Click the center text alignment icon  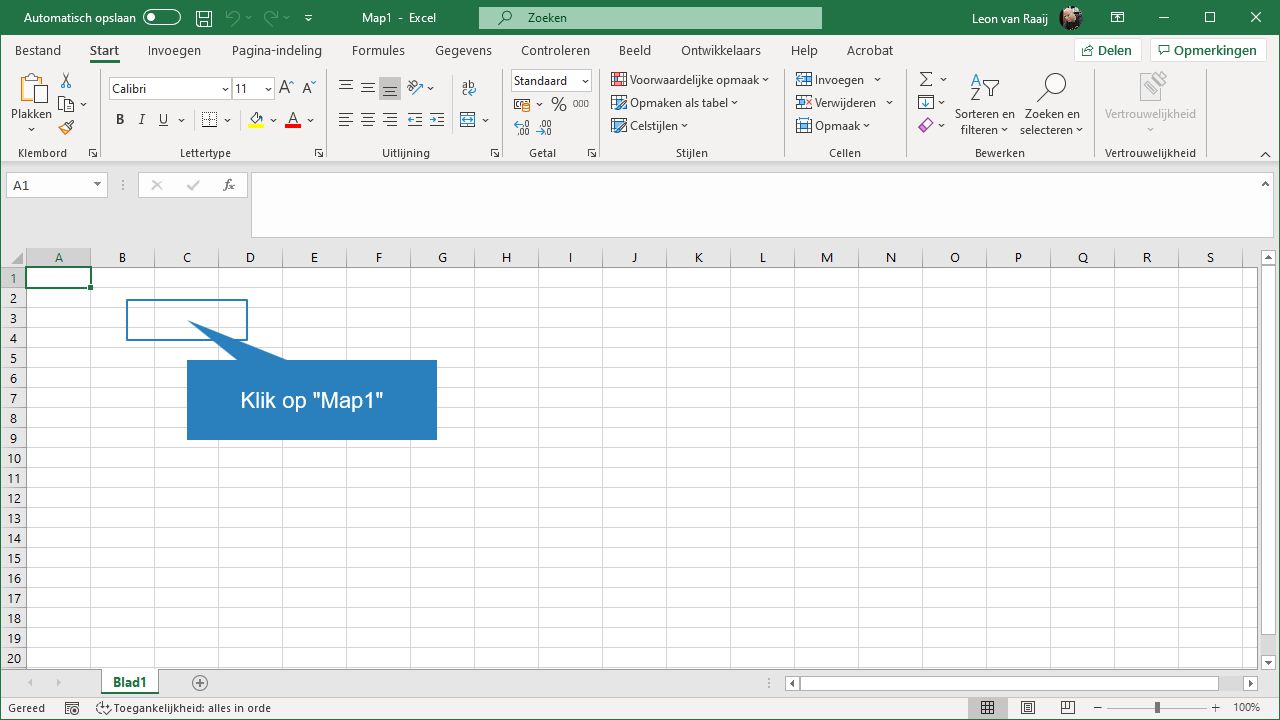coord(367,121)
